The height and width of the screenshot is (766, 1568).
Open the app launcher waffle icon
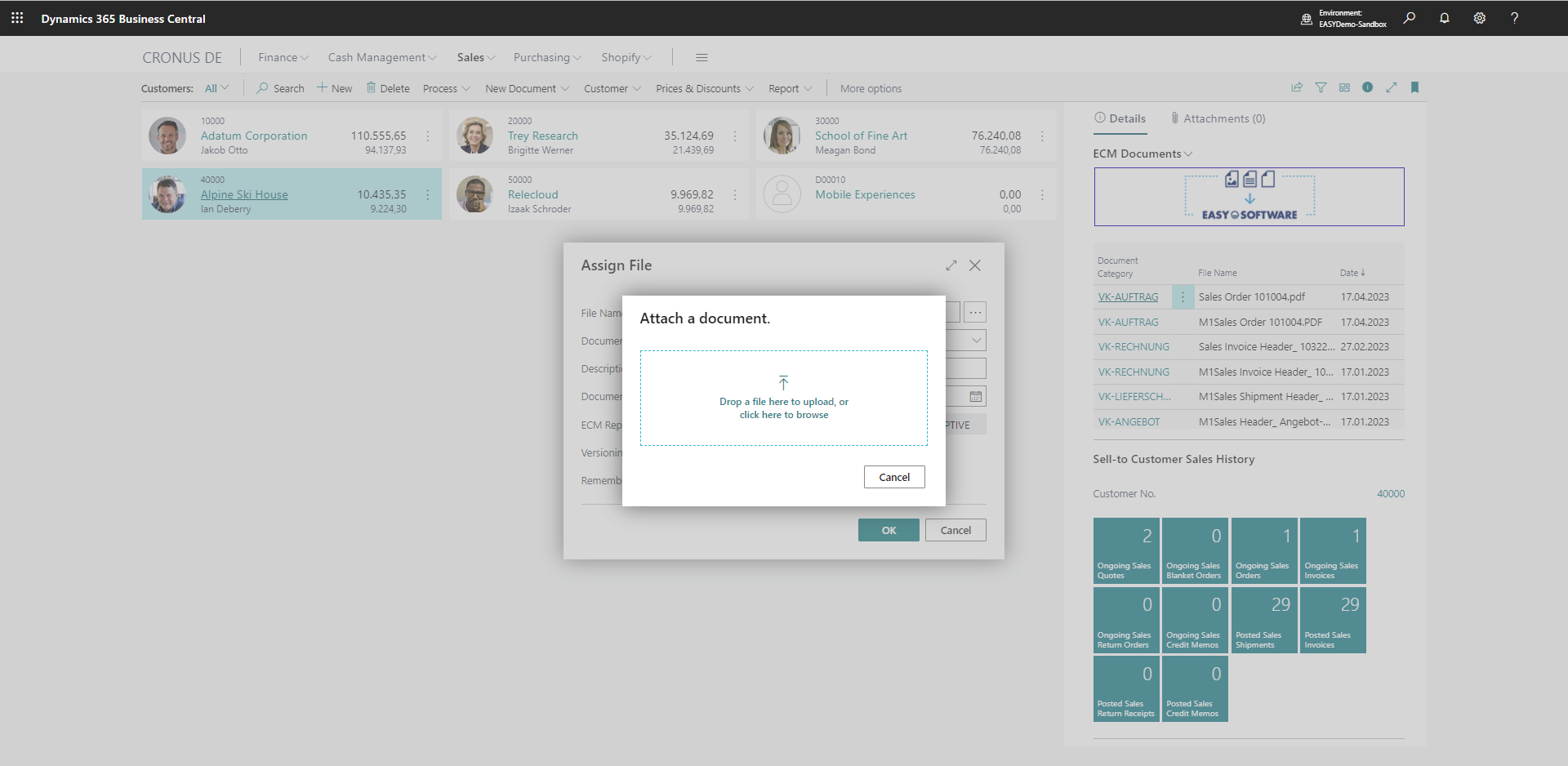(17, 18)
